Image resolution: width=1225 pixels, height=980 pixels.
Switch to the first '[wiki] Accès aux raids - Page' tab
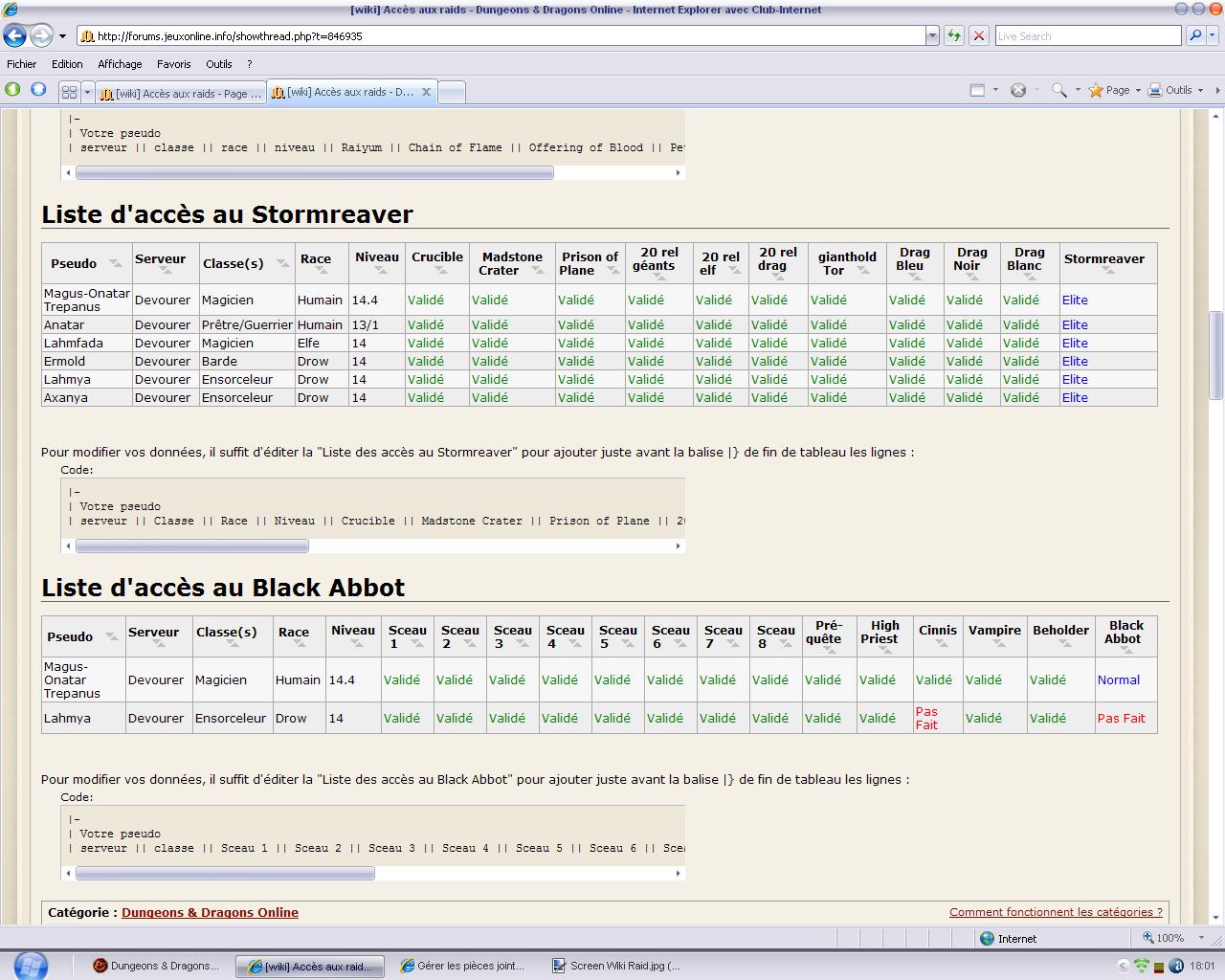(182, 93)
